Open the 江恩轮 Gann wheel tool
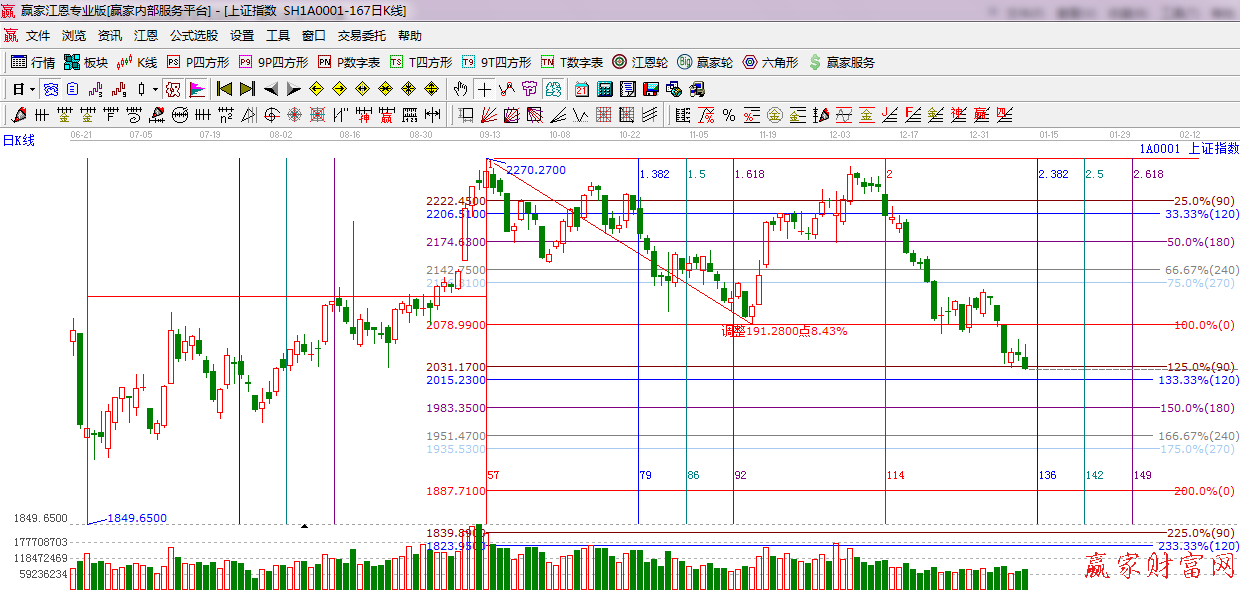 click(x=640, y=62)
